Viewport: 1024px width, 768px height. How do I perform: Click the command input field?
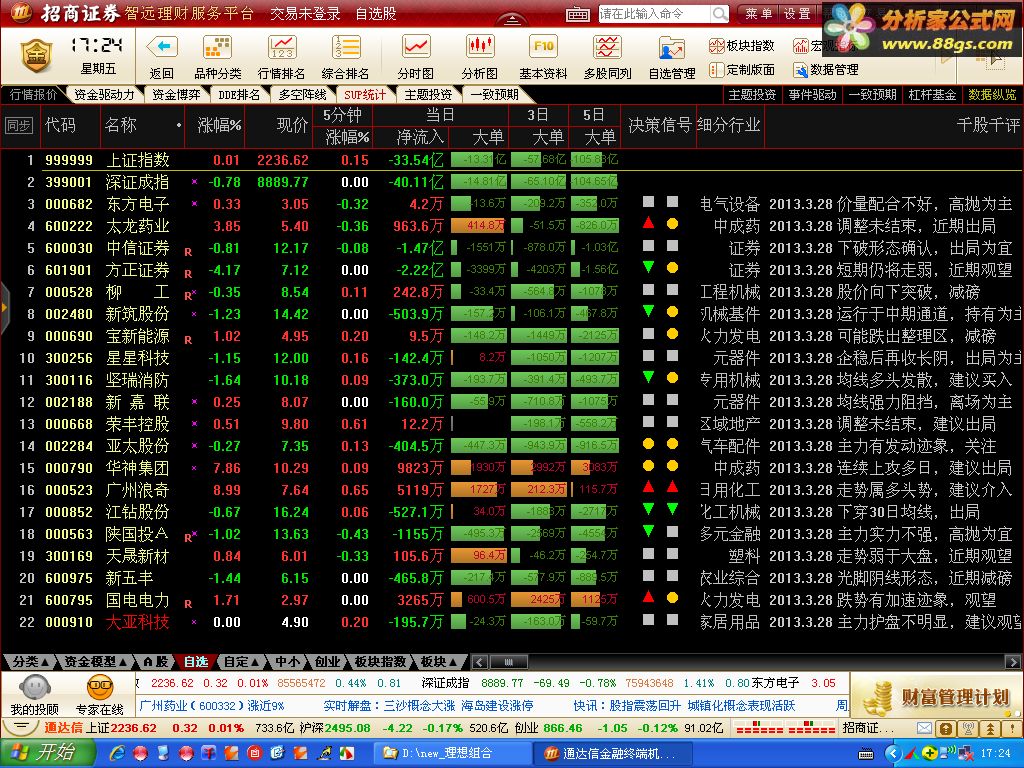[654, 14]
